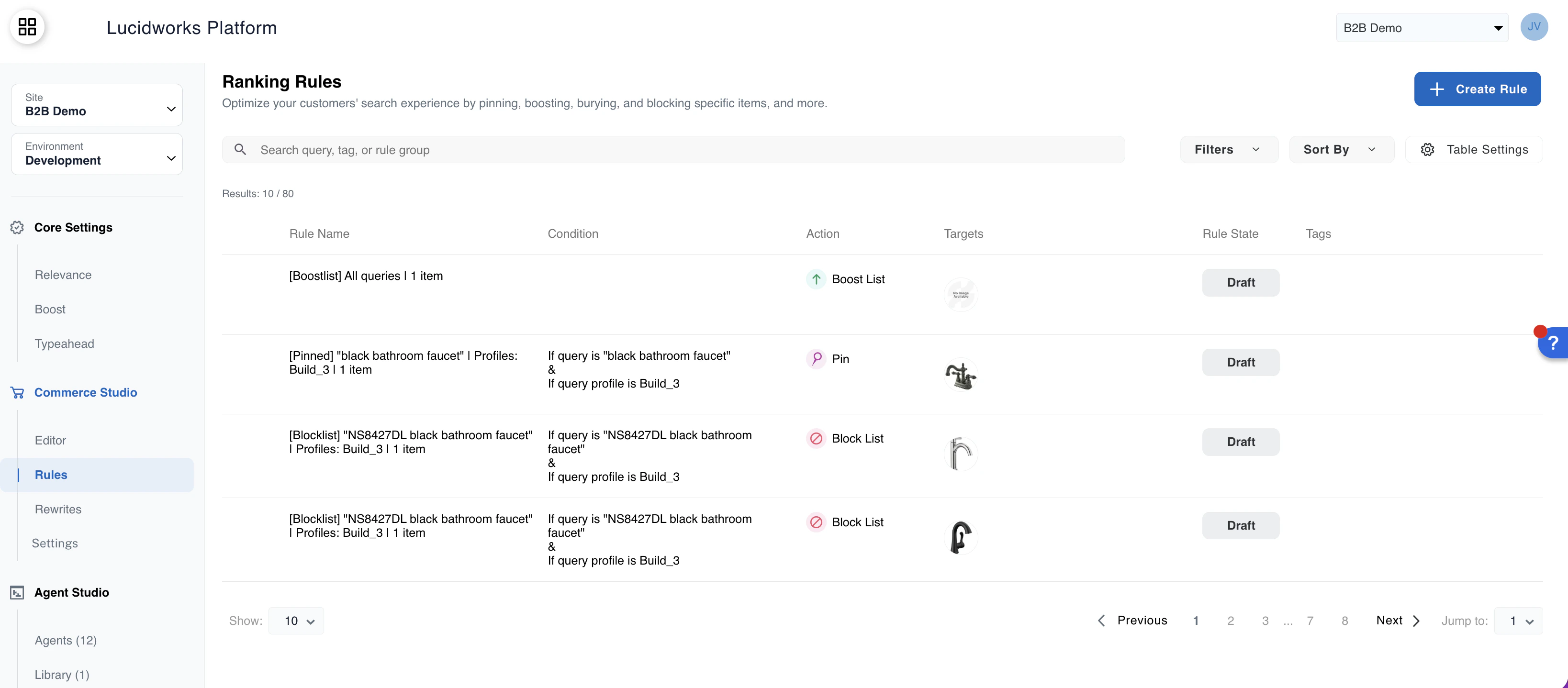Open the Typeahead settings page
This screenshot has height=688, width=1568.
(x=65, y=343)
